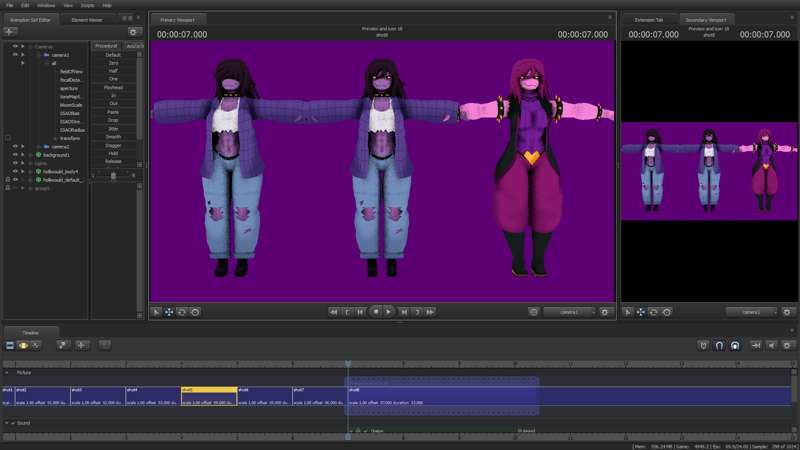This screenshot has width=800, height=450.
Task: Switch to the Primary Viewport tab
Action: [178, 20]
